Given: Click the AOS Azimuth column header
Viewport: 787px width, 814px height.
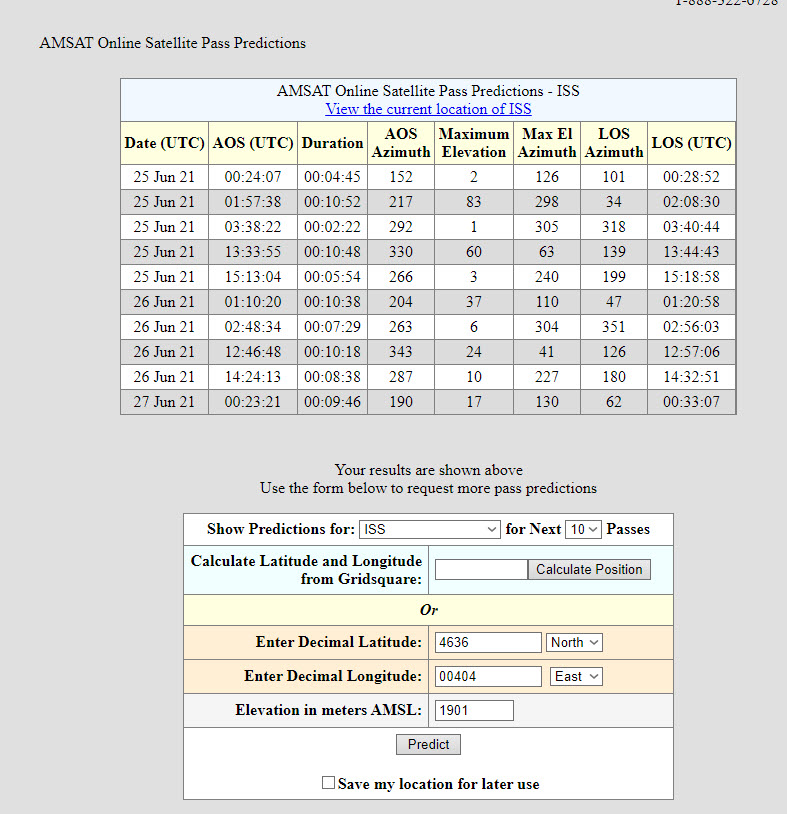Looking at the screenshot, I should pos(401,143).
